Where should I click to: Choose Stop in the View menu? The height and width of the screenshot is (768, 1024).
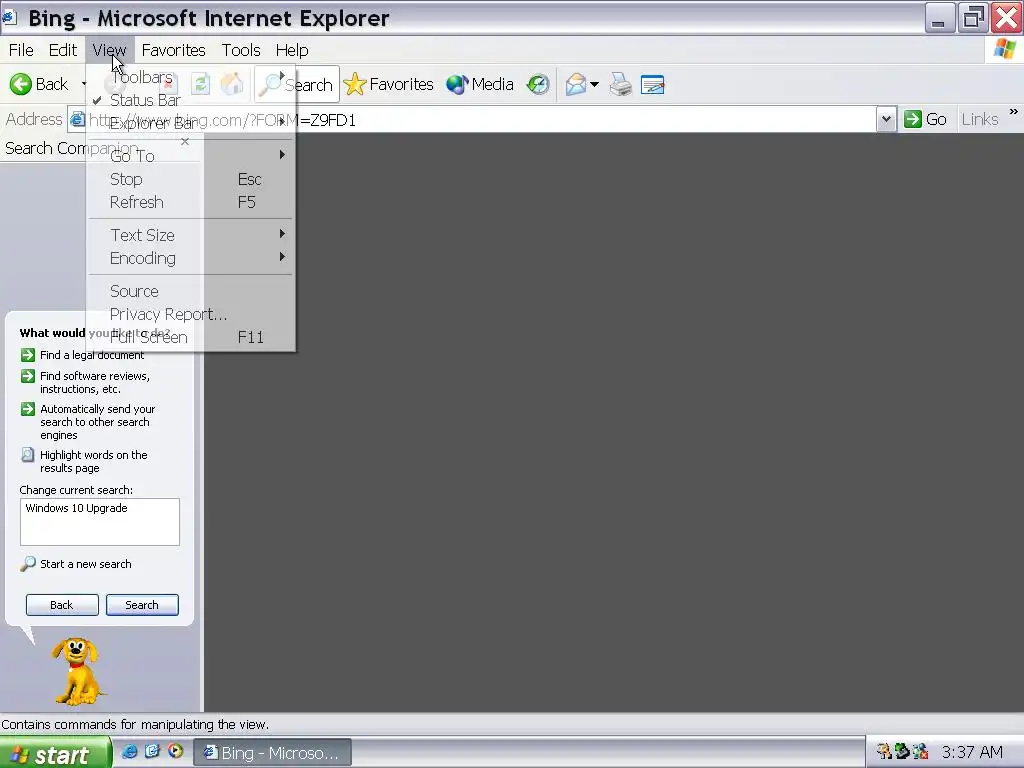pyautogui.click(x=191, y=179)
